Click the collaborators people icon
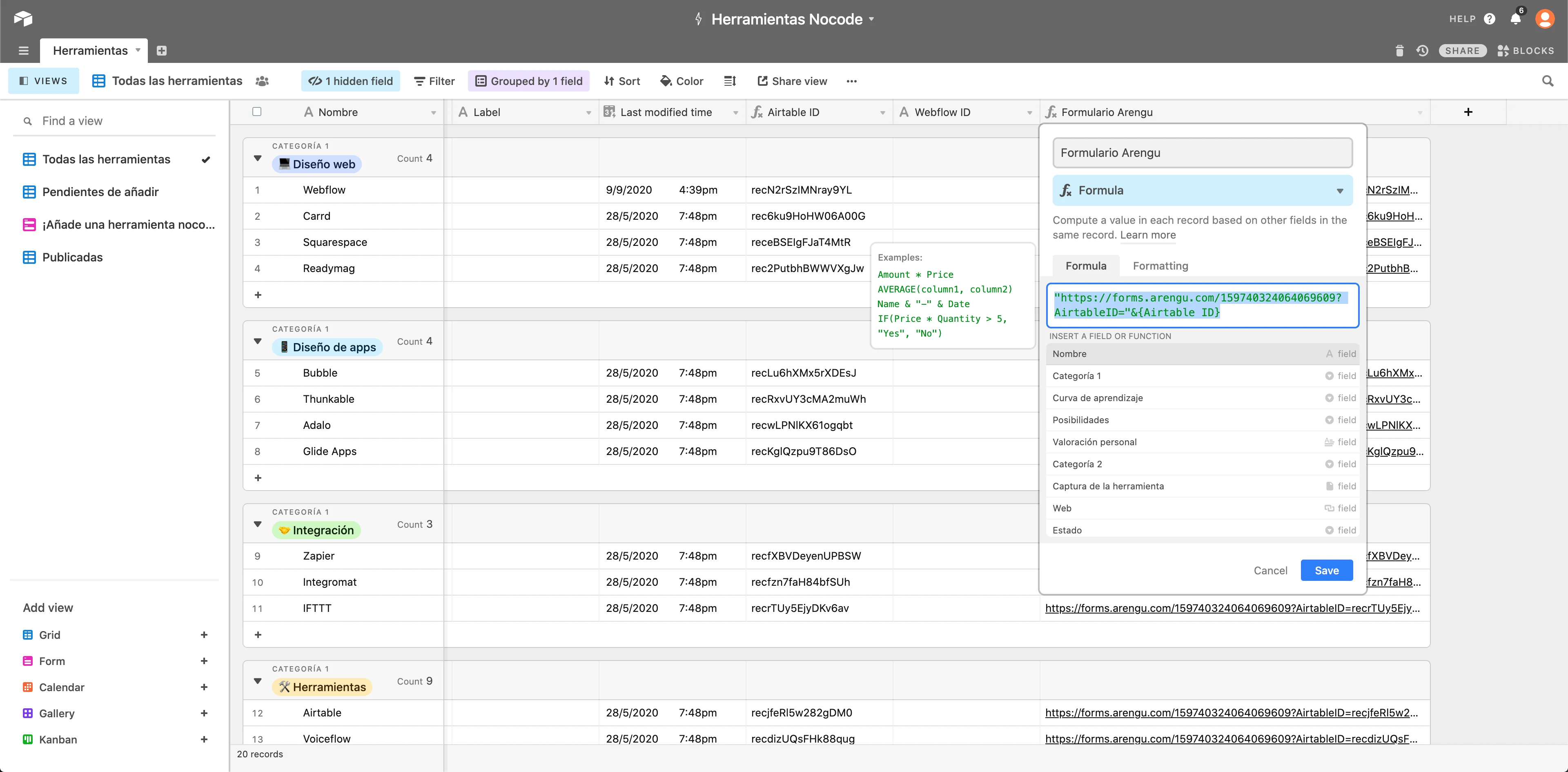 click(x=262, y=81)
